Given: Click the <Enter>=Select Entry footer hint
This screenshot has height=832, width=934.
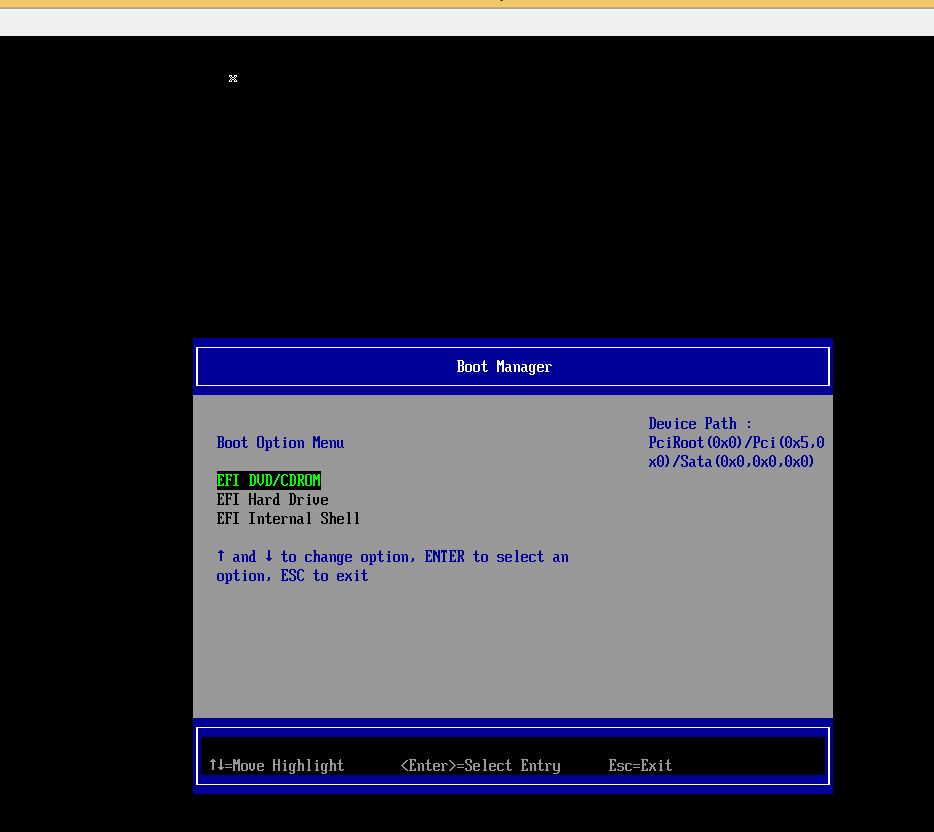Looking at the screenshot, I should click(x=480, y=765).
